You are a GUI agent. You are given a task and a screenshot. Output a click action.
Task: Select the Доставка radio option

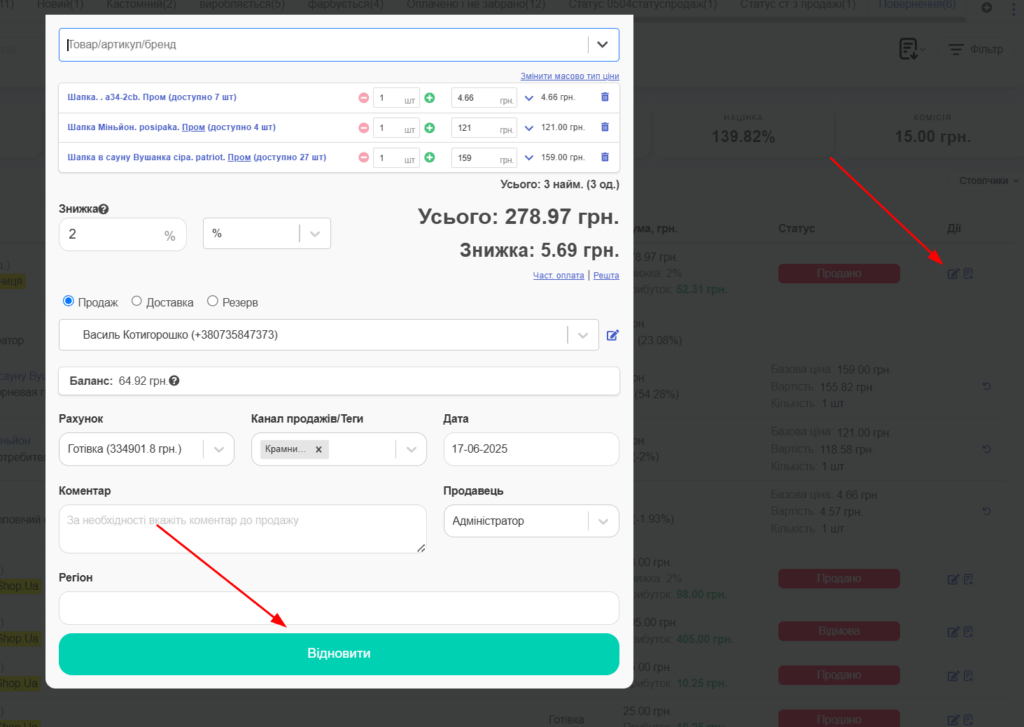click(x=136, y=301)
